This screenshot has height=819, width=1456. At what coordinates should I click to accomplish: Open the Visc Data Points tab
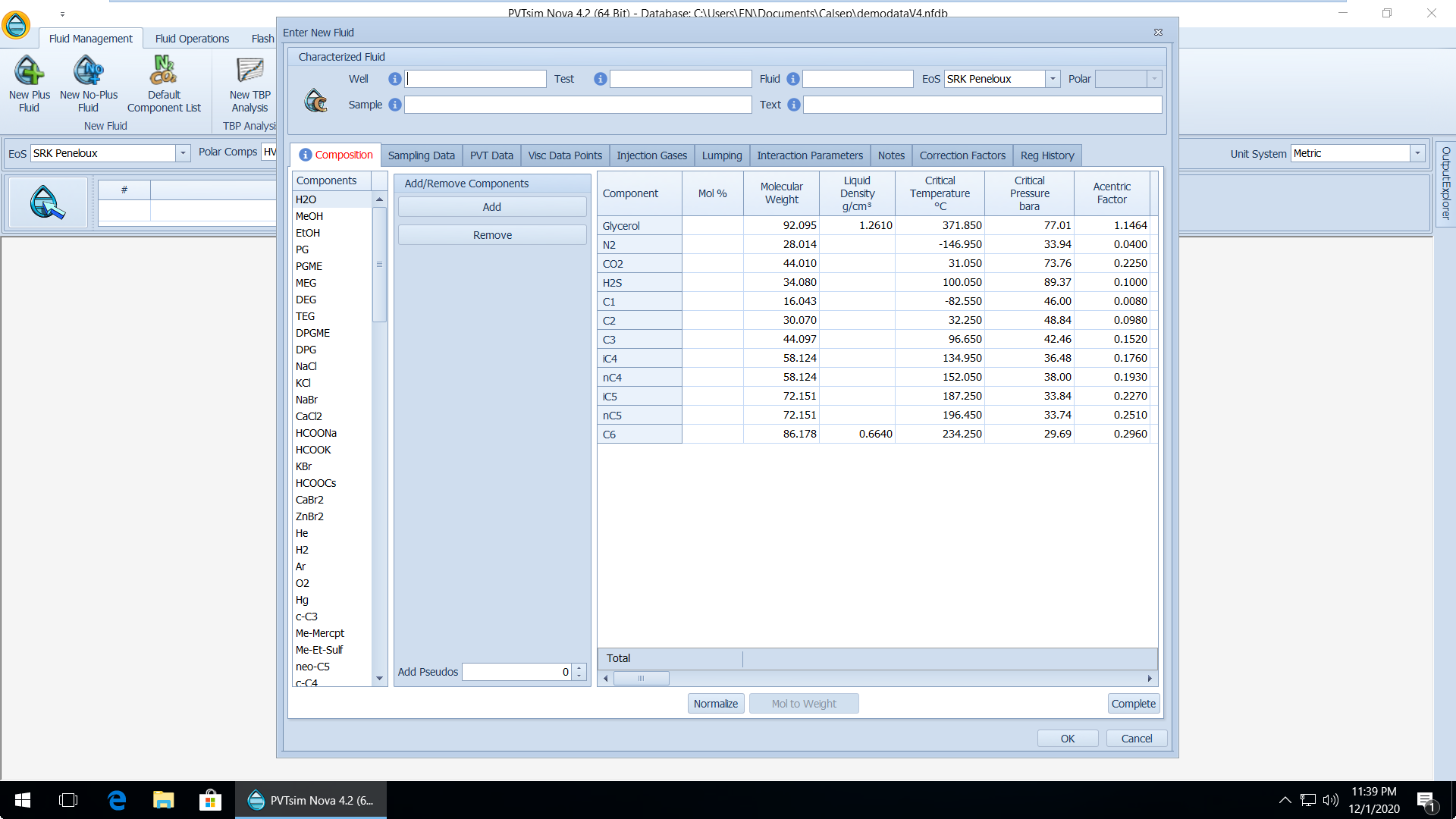tap(565, 155)
